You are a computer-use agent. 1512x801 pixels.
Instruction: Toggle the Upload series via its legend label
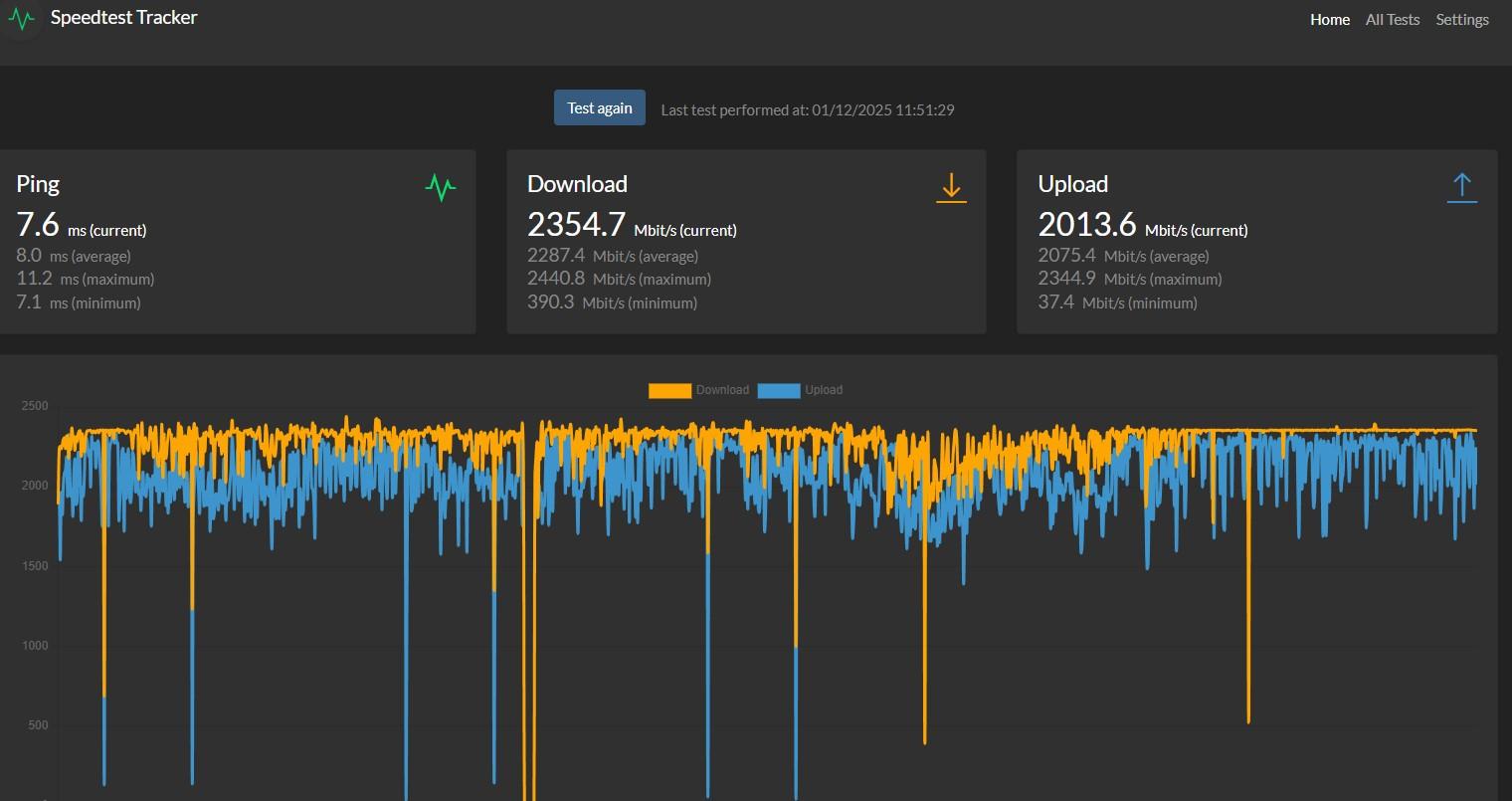[823, 390]
